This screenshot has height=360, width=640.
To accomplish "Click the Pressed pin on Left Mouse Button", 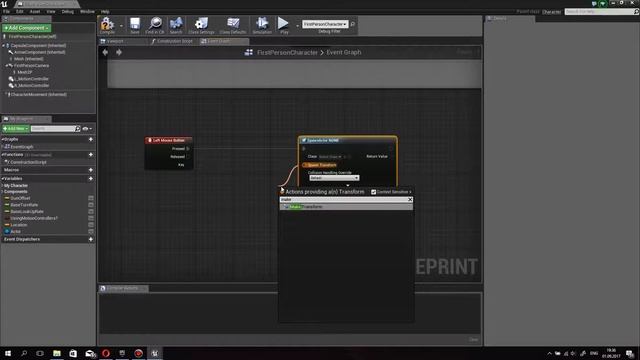I will tap(188, 149).
